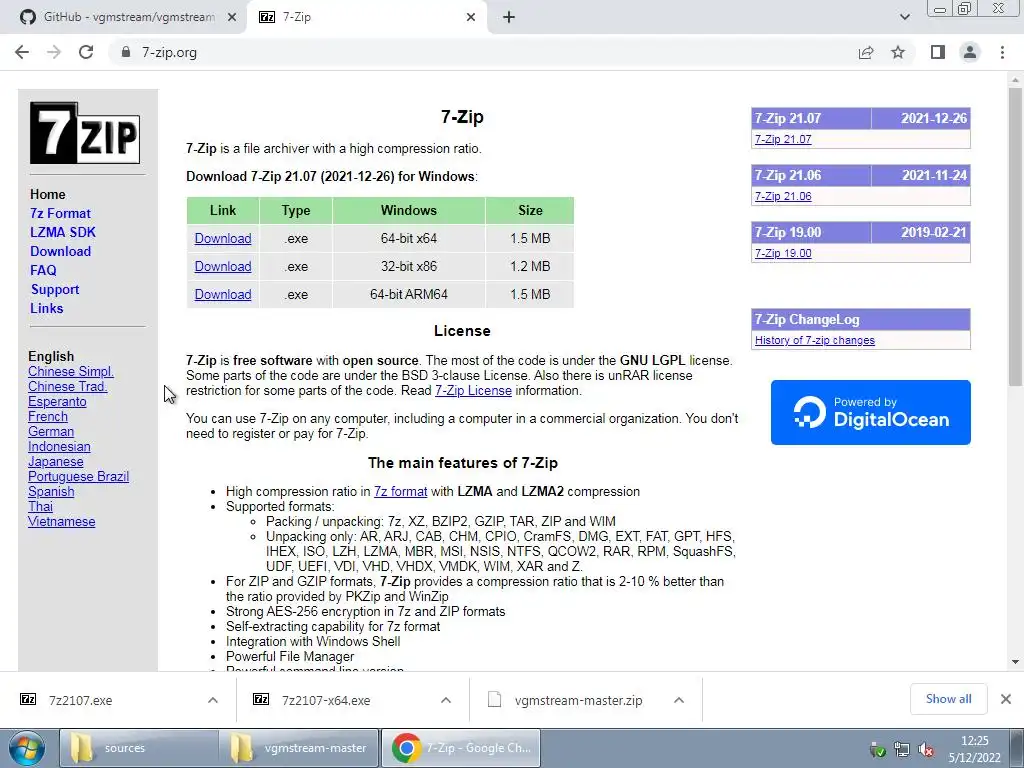Click the 7-Zip logo image
This screenshot has width=1024, height=768.
[85, 133]
